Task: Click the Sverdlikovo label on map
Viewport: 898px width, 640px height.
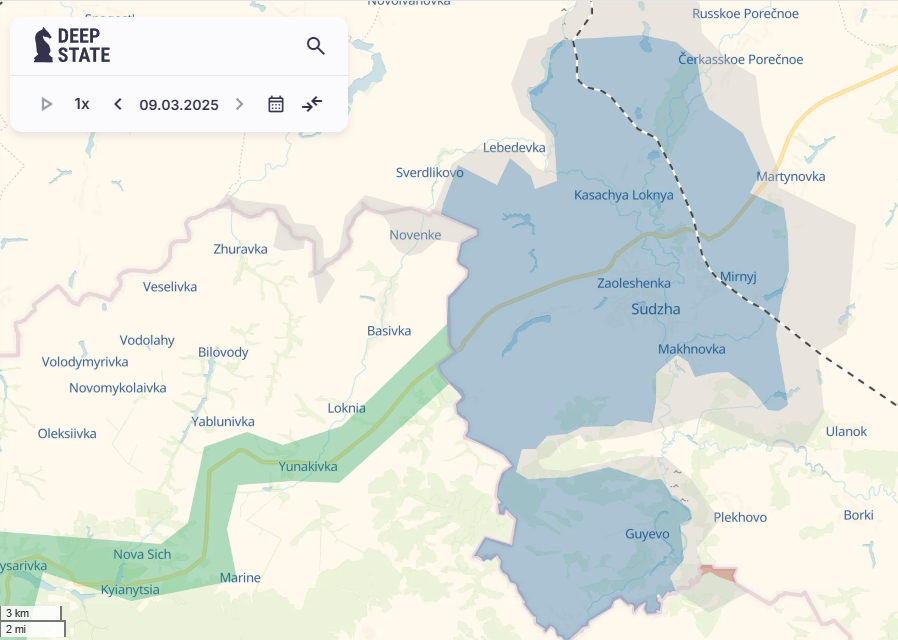Action: tap(430, 173)
